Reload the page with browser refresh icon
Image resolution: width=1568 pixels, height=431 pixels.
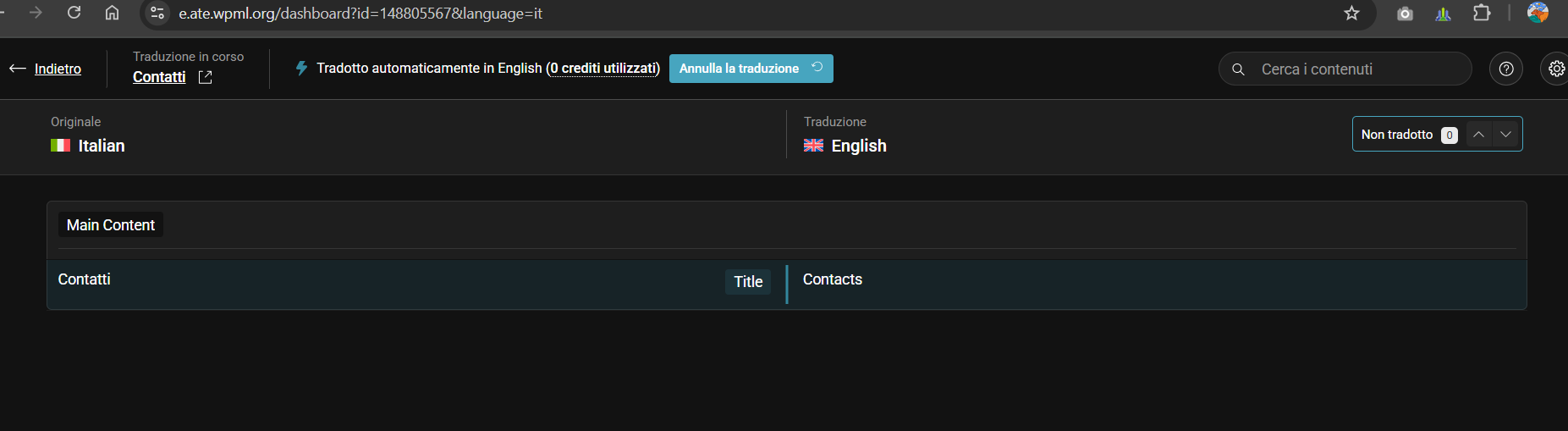74,13
